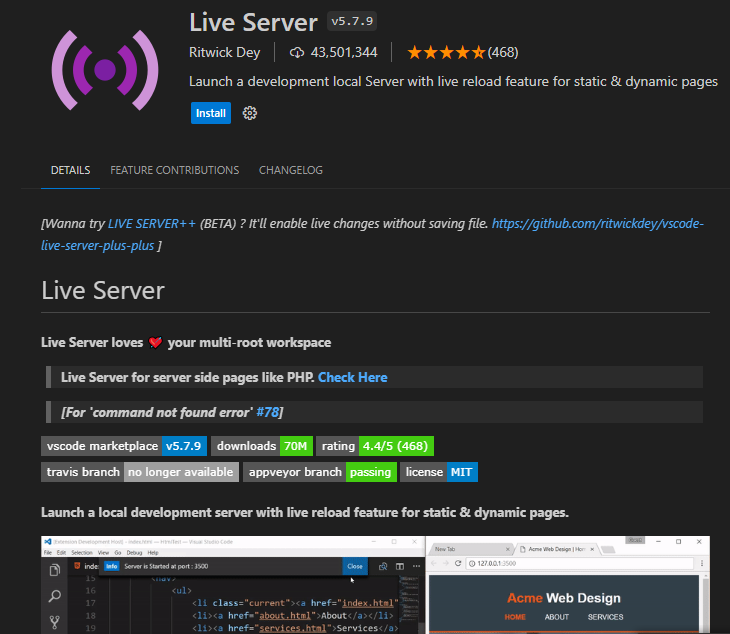Image resolution: width=730 pixels, height=634 pixels.
Task: Click the Live Server extension title
Action: [253, 22]
